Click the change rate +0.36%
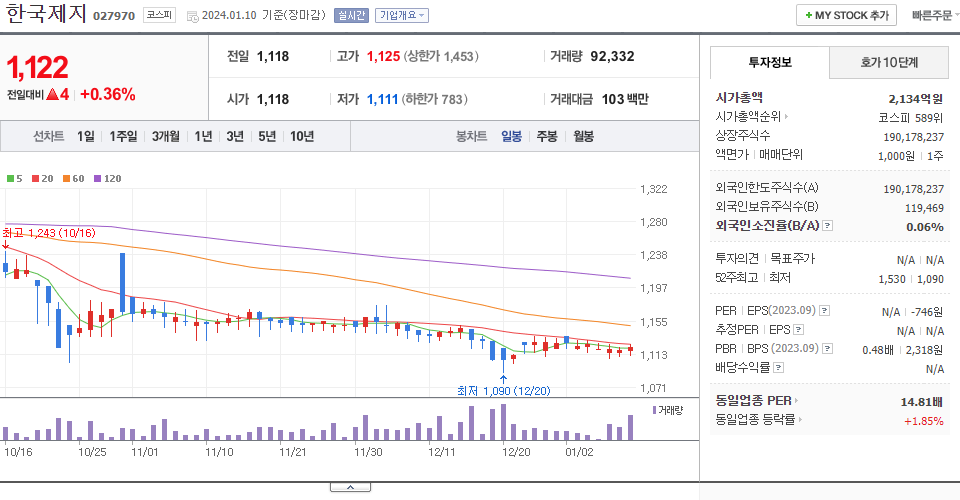The image size is (960, 500). tap(108, 94)
